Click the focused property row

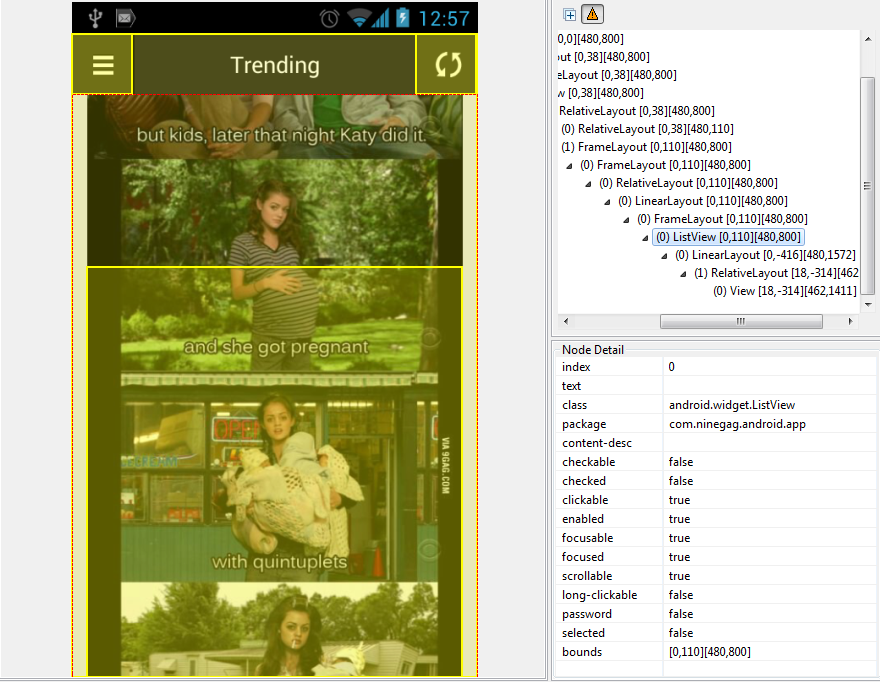(716, 557)
